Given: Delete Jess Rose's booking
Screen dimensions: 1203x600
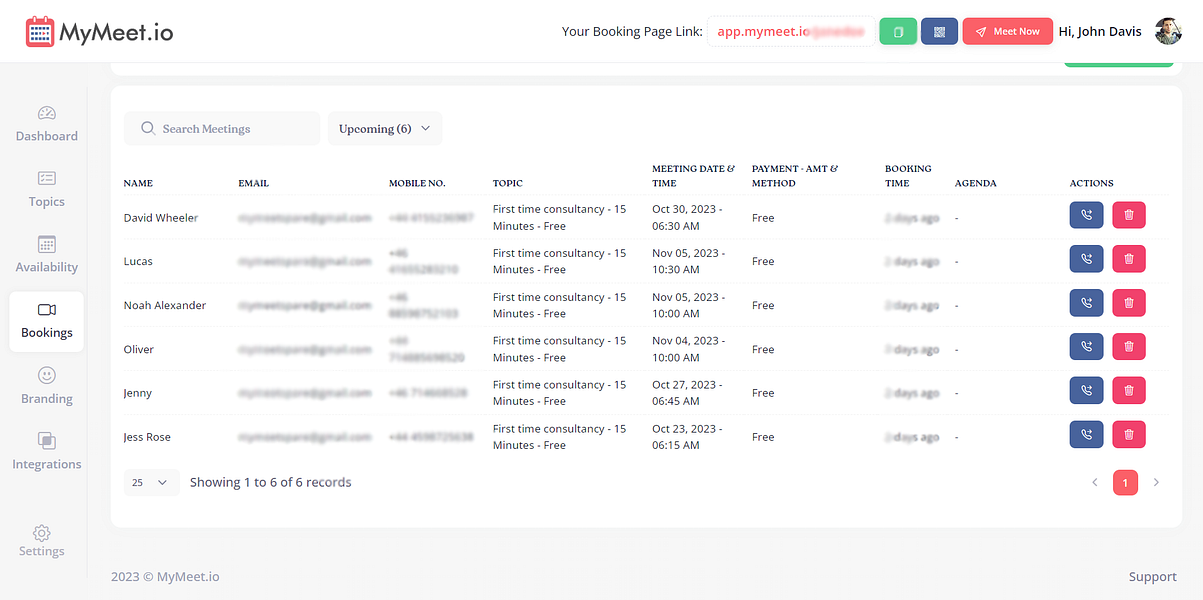Looking at the screenshot, I should click(x=1128, y=434).
